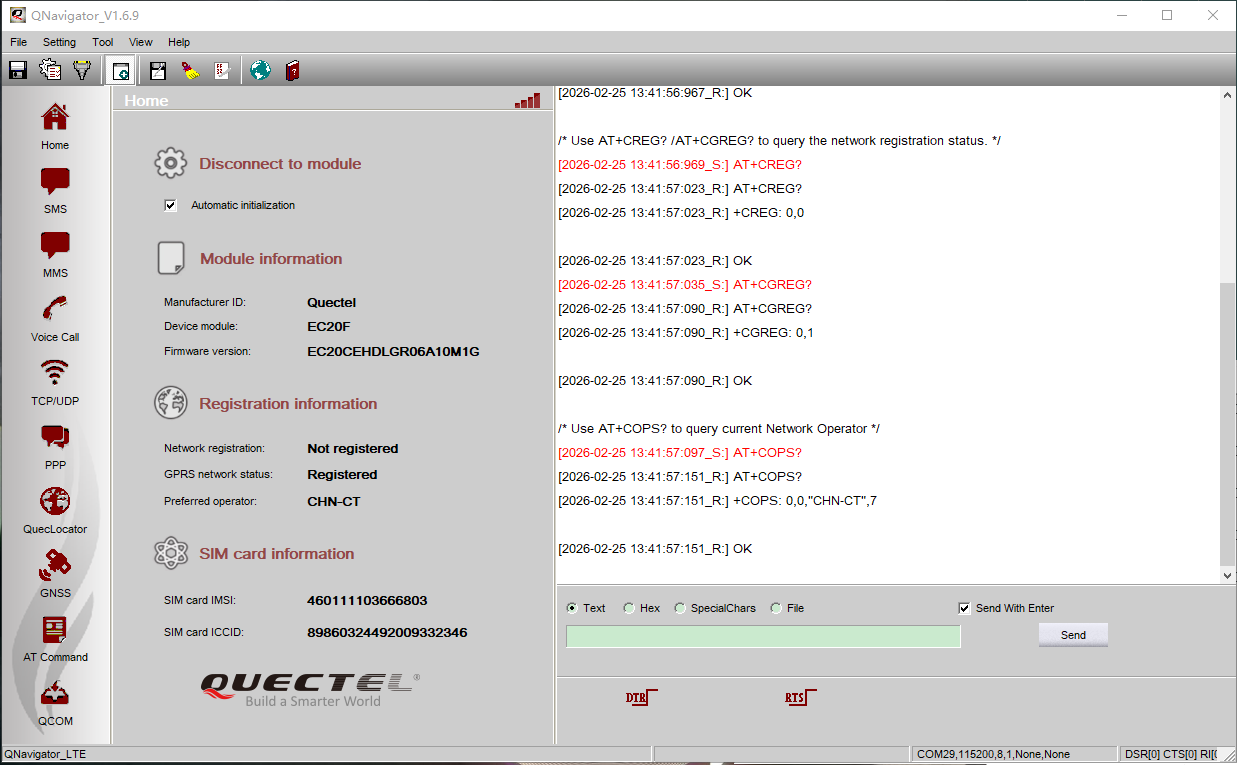The width and height of the screenshot is (1237, 765).
Task: Click the Registration information globe icon
Action: click(x=170, y=403)
